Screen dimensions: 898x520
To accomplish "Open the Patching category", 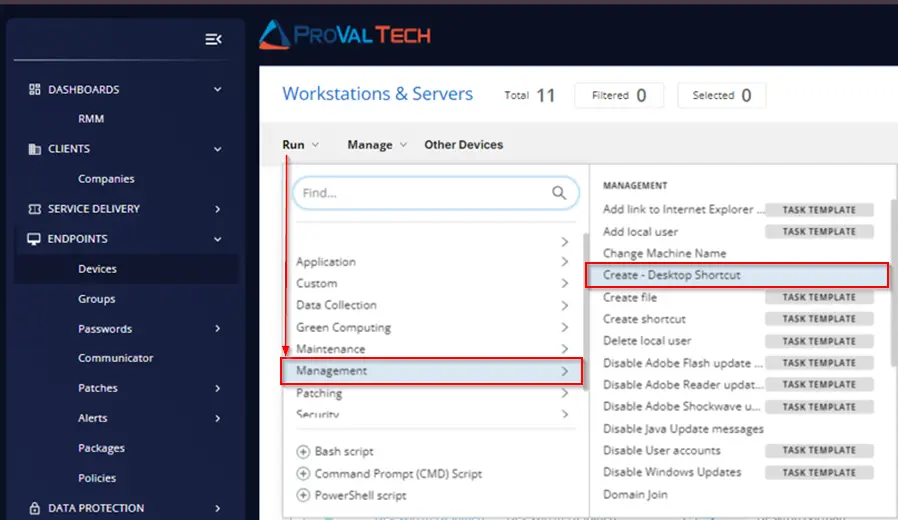I will point(432,393).
